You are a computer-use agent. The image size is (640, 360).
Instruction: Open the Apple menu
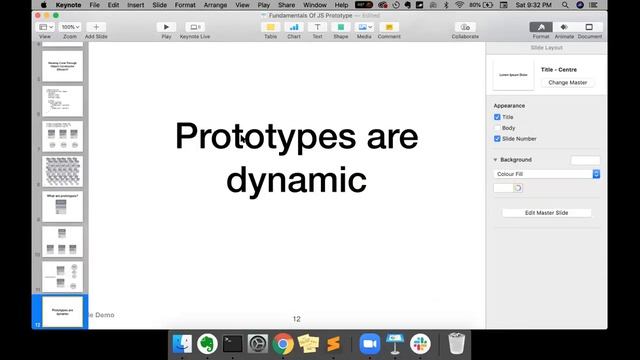[x=44, y=5]
